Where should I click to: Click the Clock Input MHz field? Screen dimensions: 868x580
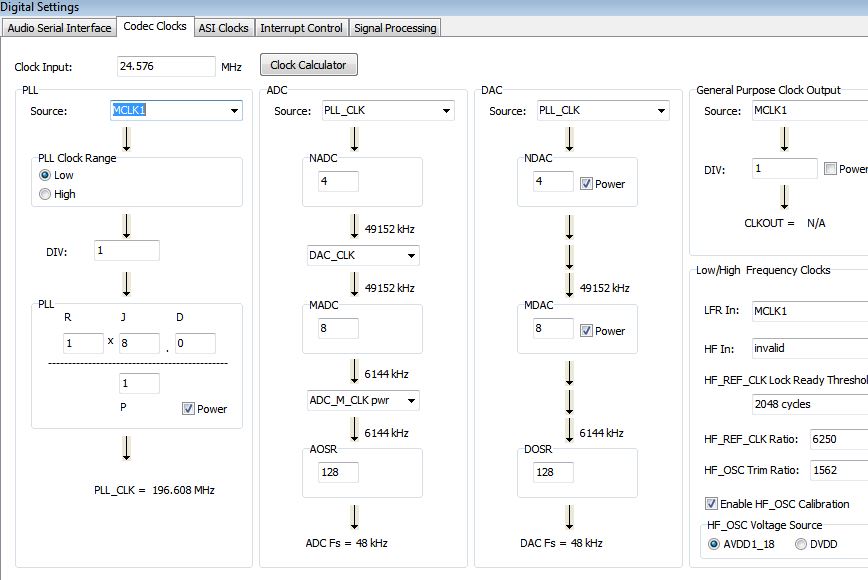point(166,66)
